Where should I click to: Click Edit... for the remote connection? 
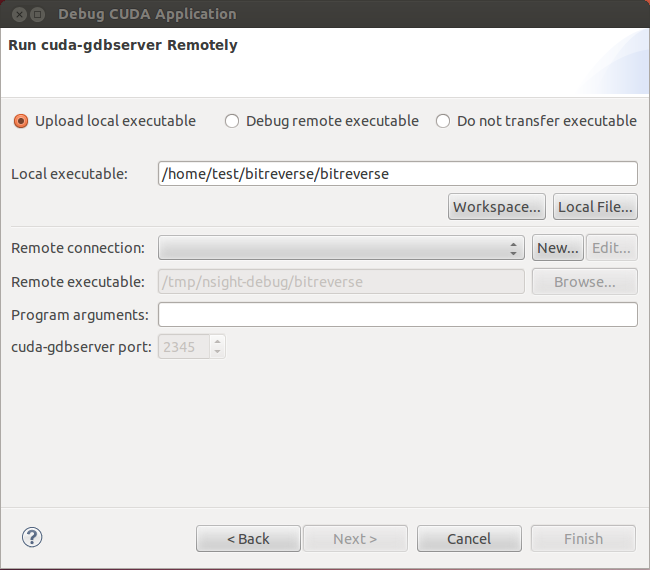611,248
